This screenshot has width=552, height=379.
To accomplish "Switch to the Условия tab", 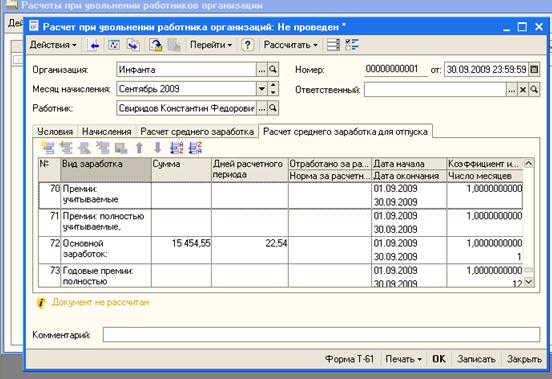I will (55, 132).
